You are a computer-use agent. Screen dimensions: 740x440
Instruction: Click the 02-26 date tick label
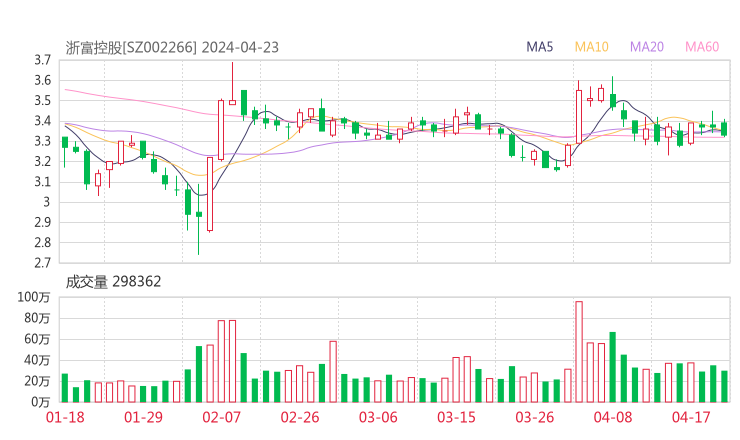coord(299,417)
